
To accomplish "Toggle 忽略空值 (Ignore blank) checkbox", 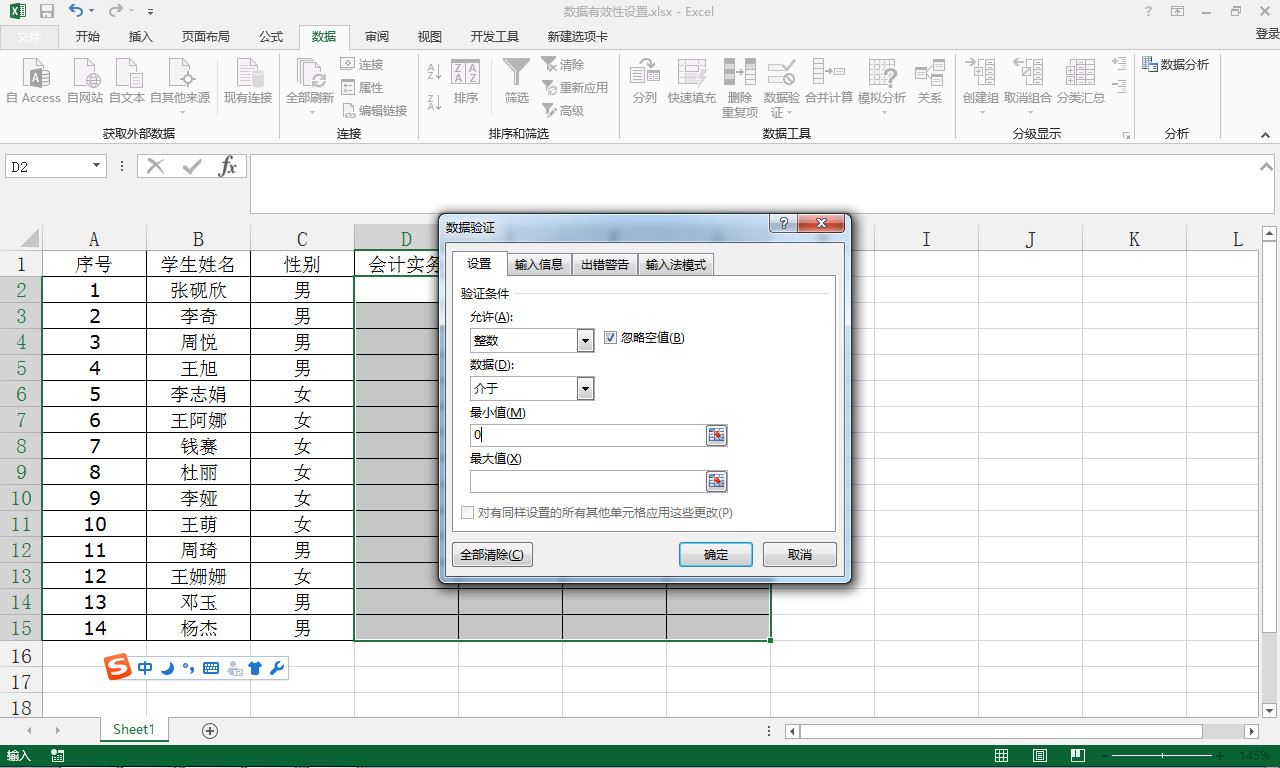I will coord(611,338).
